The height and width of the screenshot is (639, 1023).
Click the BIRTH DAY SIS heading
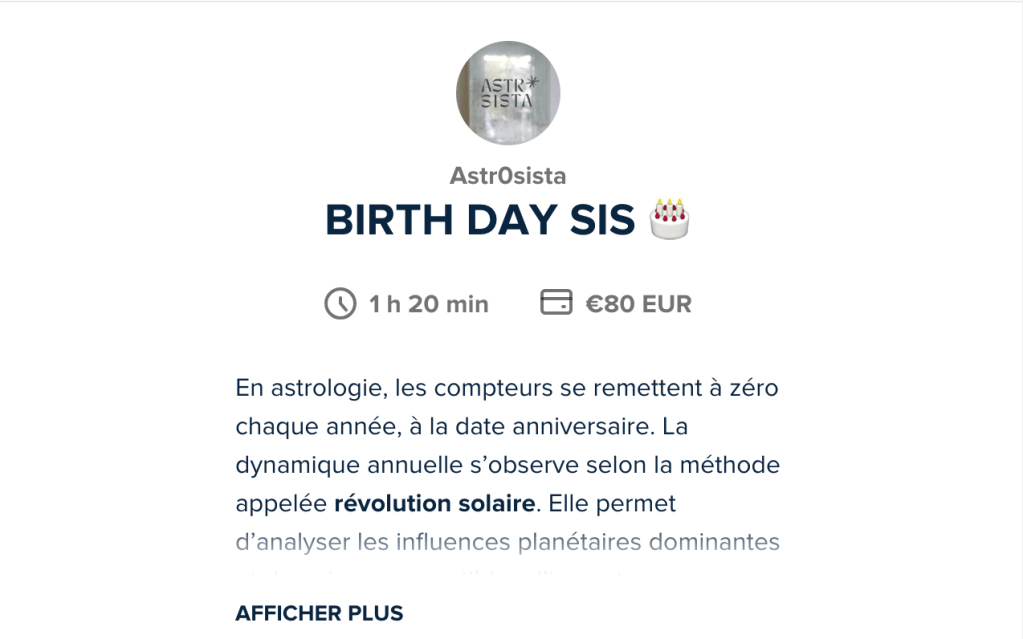(480, 221)
